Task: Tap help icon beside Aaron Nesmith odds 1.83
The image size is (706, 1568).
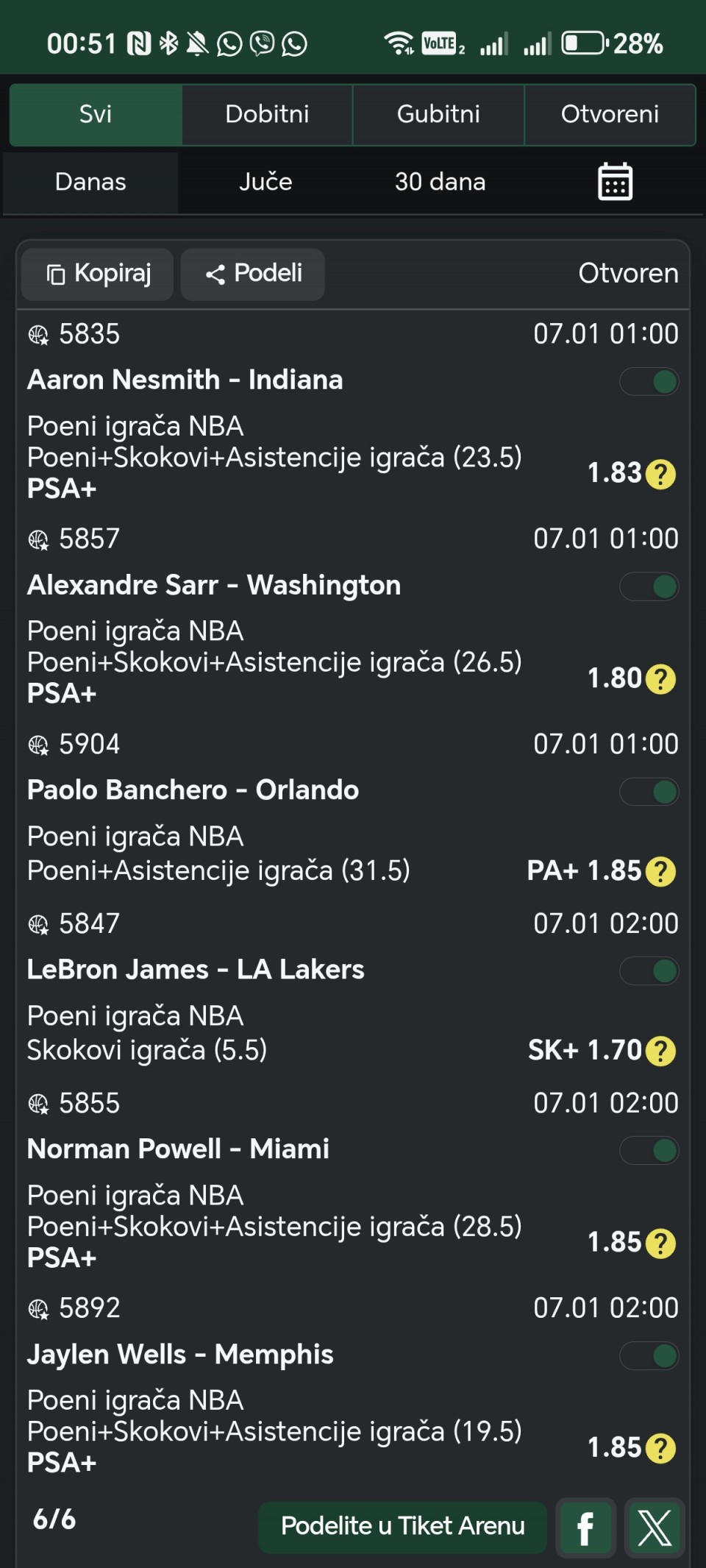Action: pyautogui.click(x=660, y=474)
